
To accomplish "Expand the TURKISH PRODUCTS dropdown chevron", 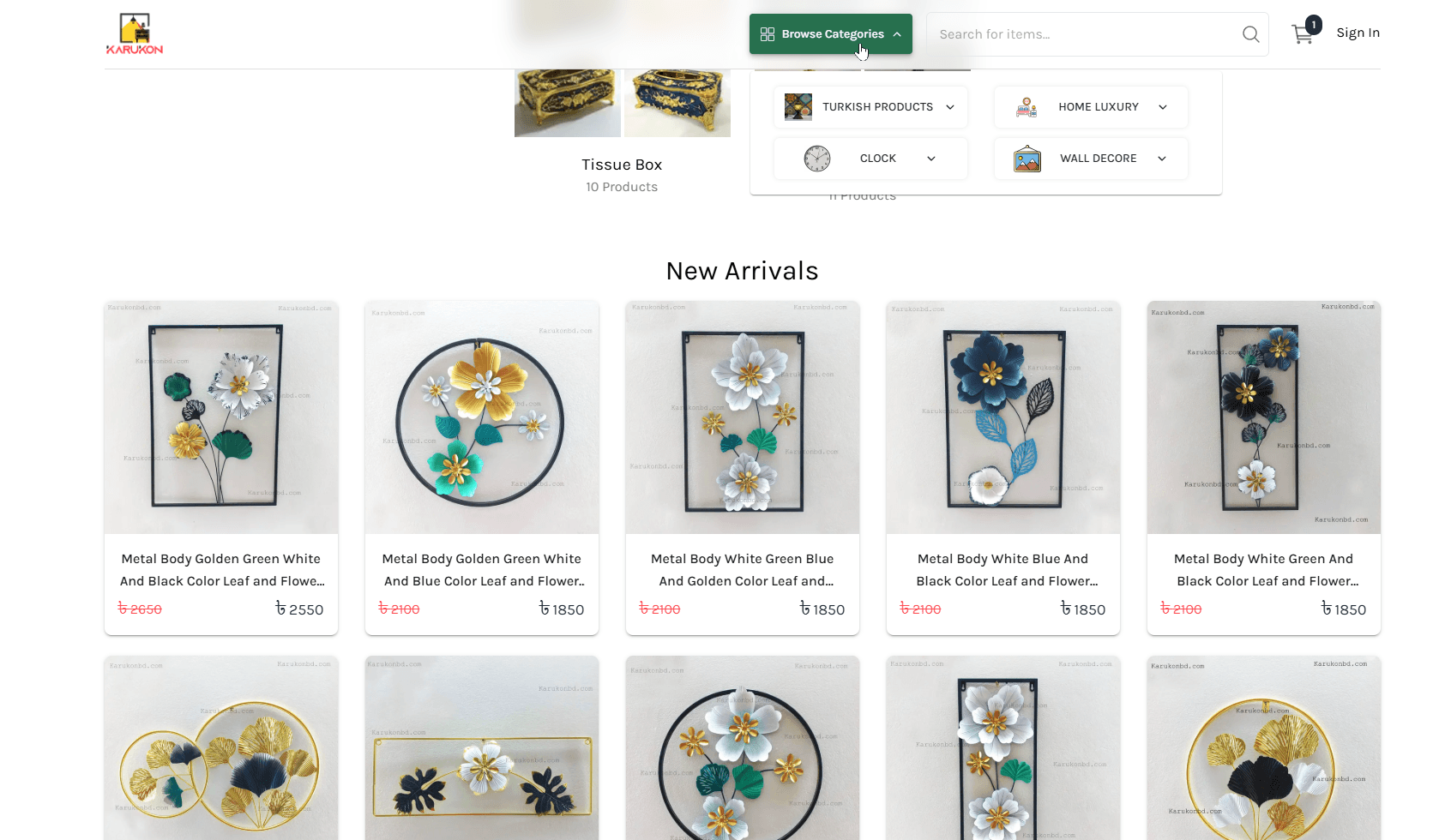I will (949, 106).
